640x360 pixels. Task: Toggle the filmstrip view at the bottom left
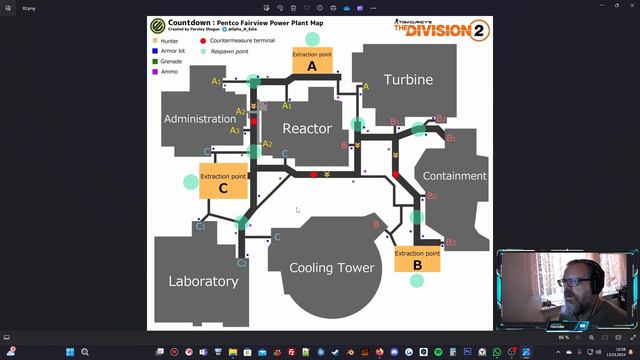click(7, 337)
